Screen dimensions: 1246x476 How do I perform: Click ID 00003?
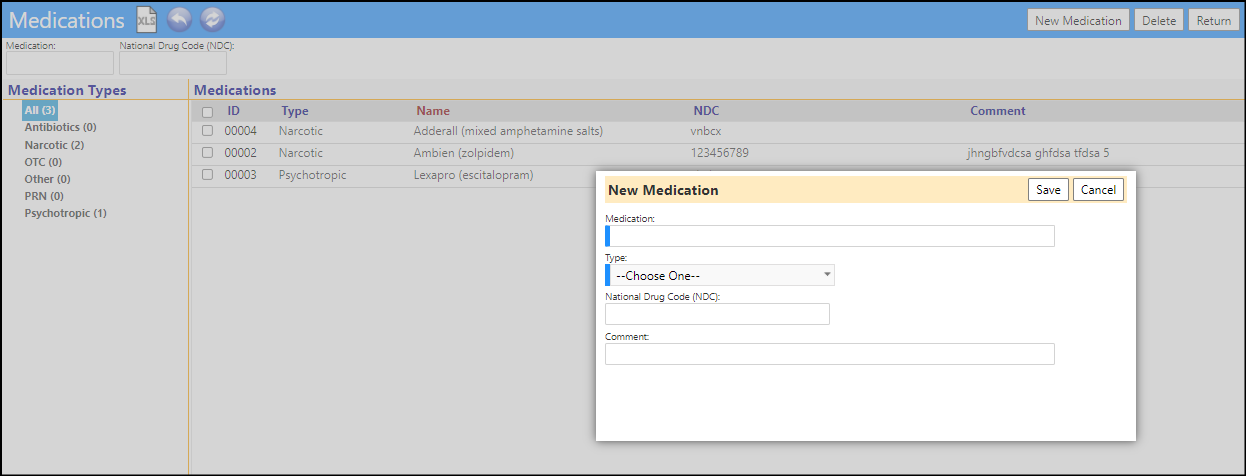click(x=241, y=175)
